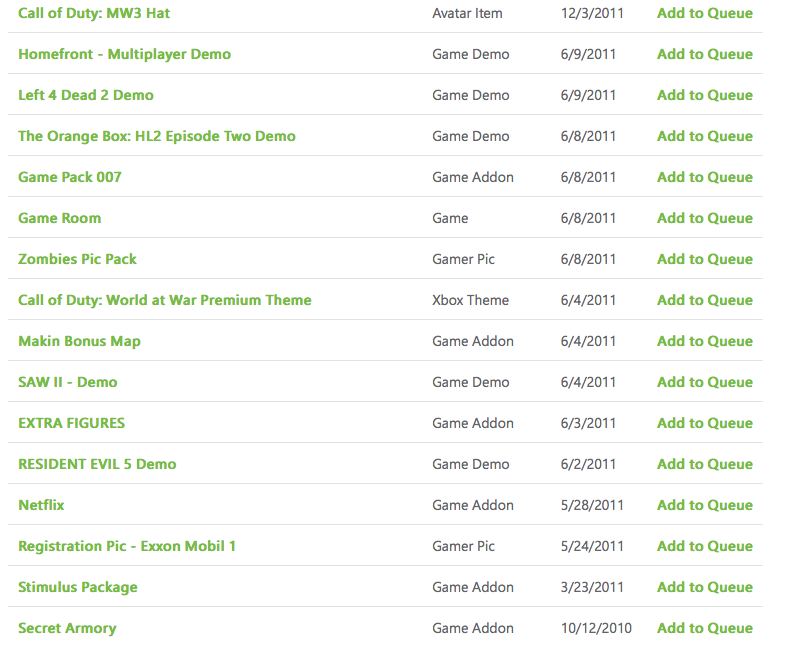The width and height of the screenshot is (793, 646).
Task: Add SAW II - Demo to queue
Action: click(705, 382)
